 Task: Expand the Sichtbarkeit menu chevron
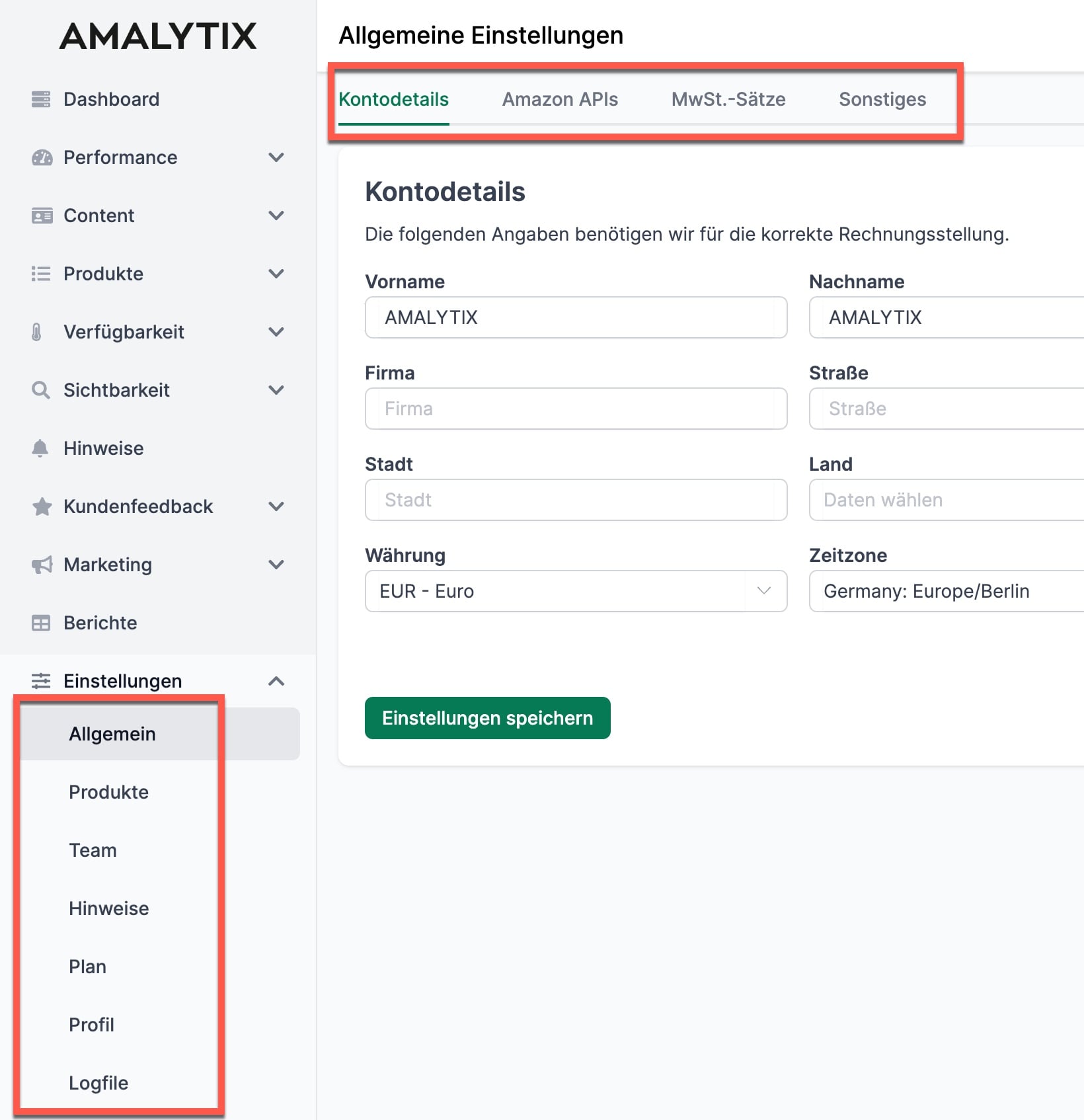point(276,390)
